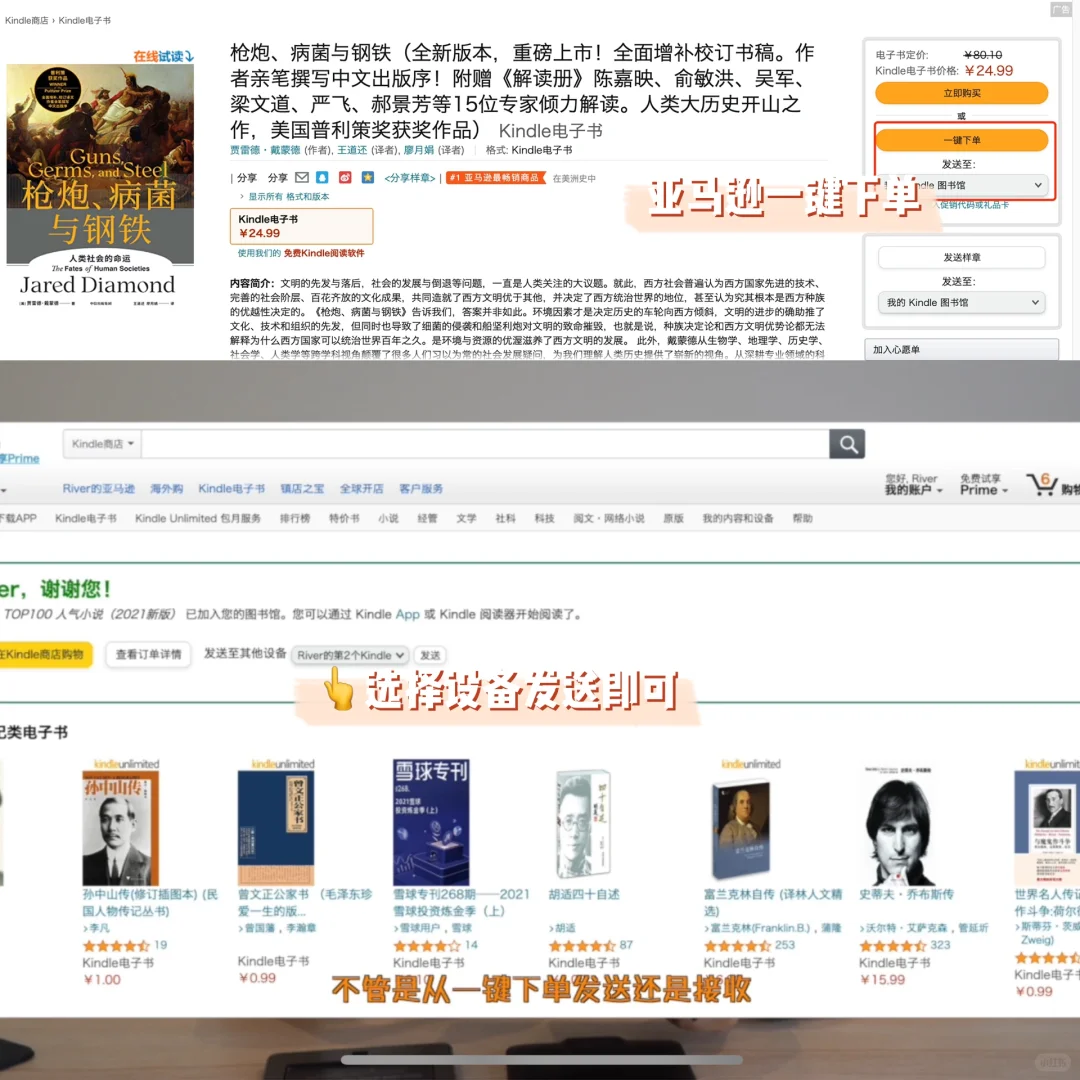Open the 科技 category tab
This screenshot has width=1080, height=1080.
click(544, 519)
